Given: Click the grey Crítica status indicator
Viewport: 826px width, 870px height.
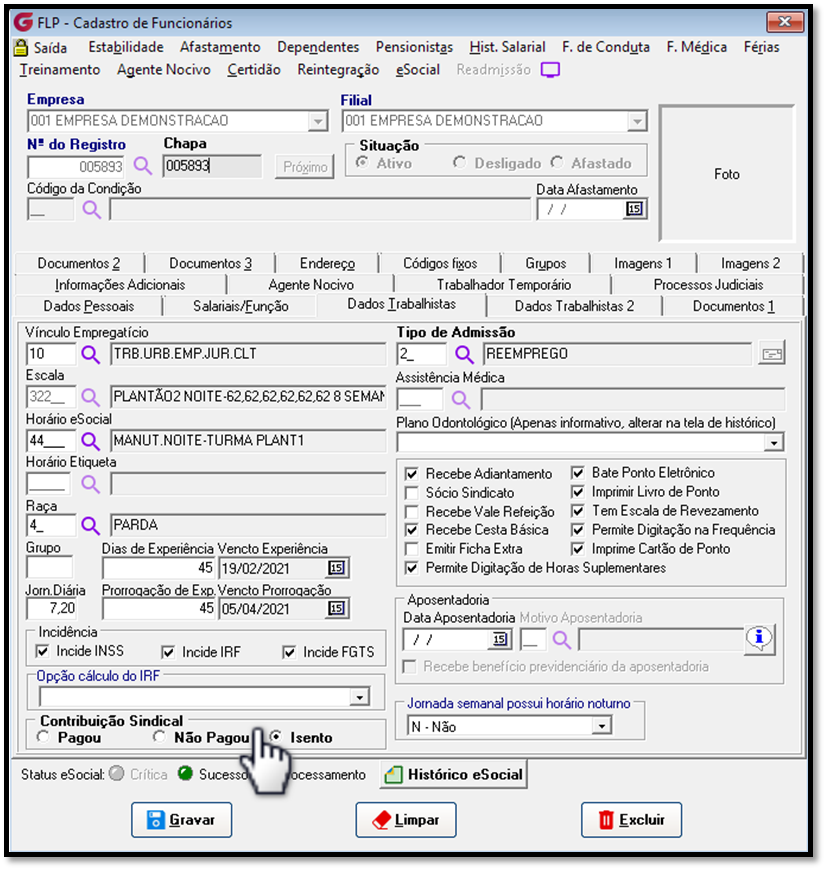Looking at the screenshot, I should [x=116, y=773].
